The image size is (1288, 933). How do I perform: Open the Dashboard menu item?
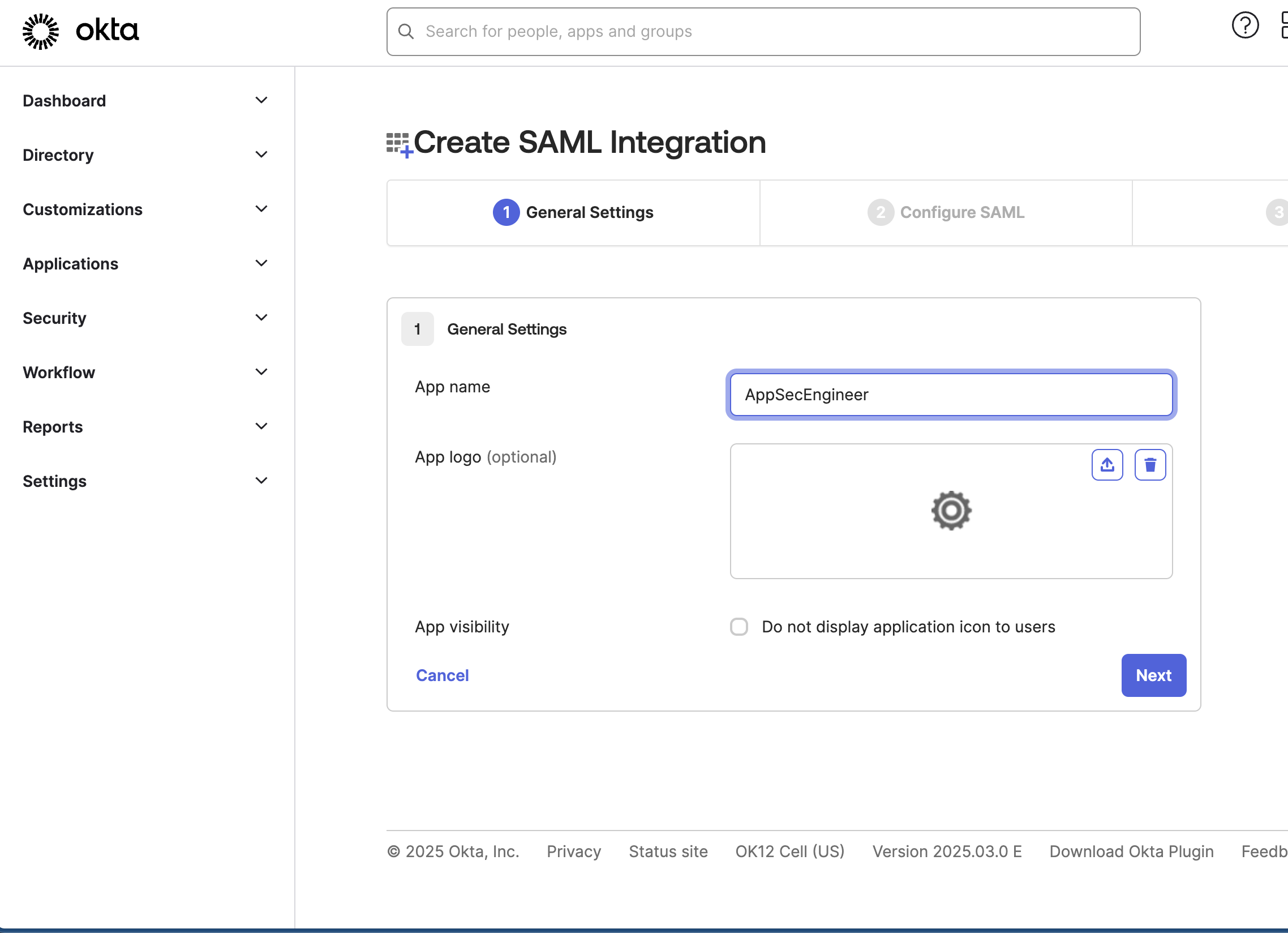coord(64,101)
